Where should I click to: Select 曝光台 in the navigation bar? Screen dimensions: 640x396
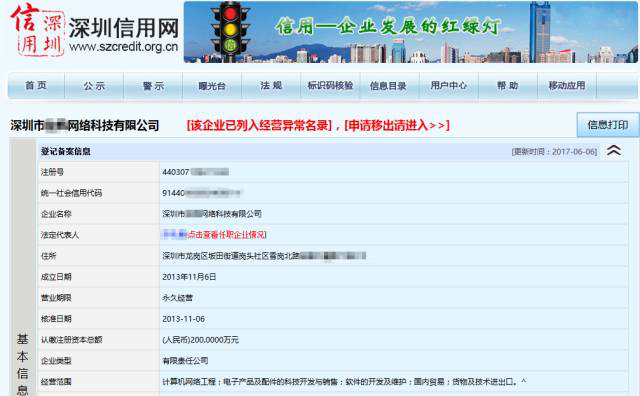coord(212,85)
